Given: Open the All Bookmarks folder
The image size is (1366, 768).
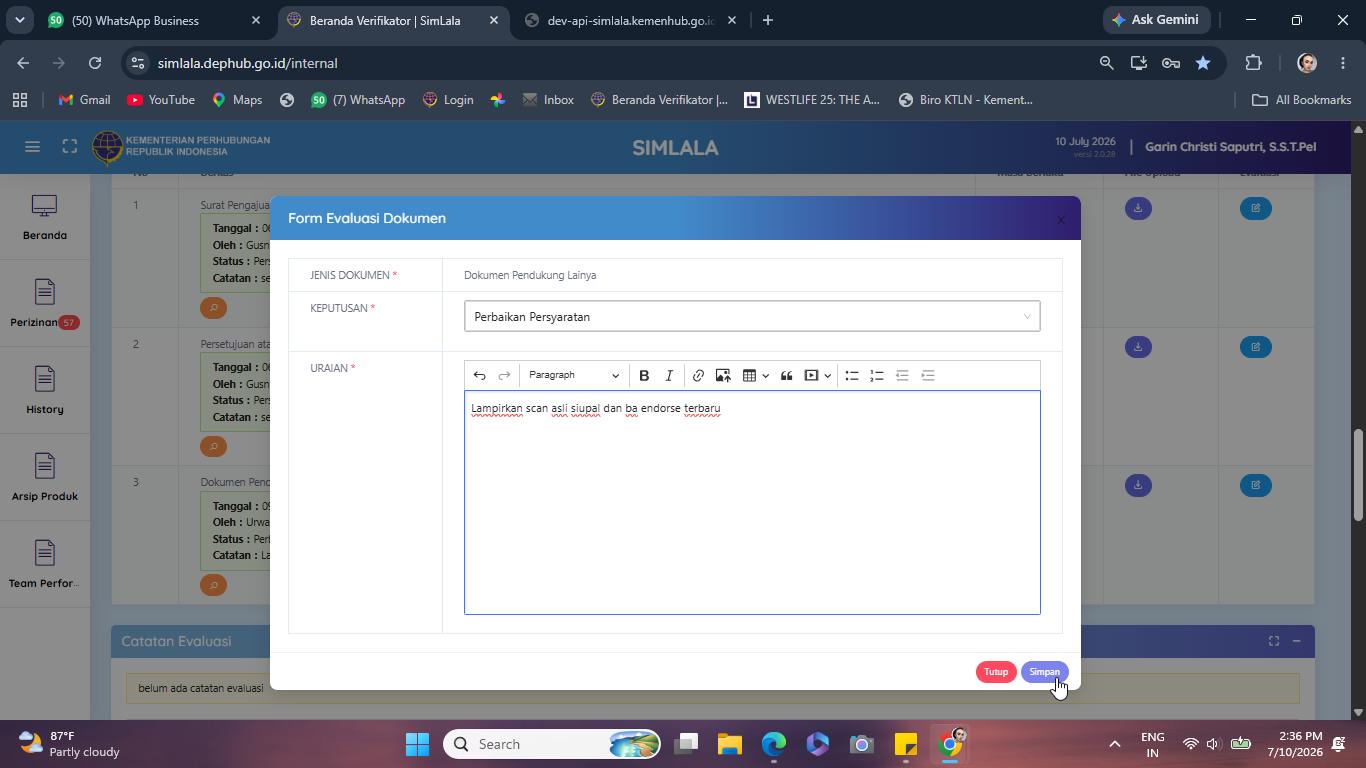Looking at the screenshot, I should (1301, 100).
